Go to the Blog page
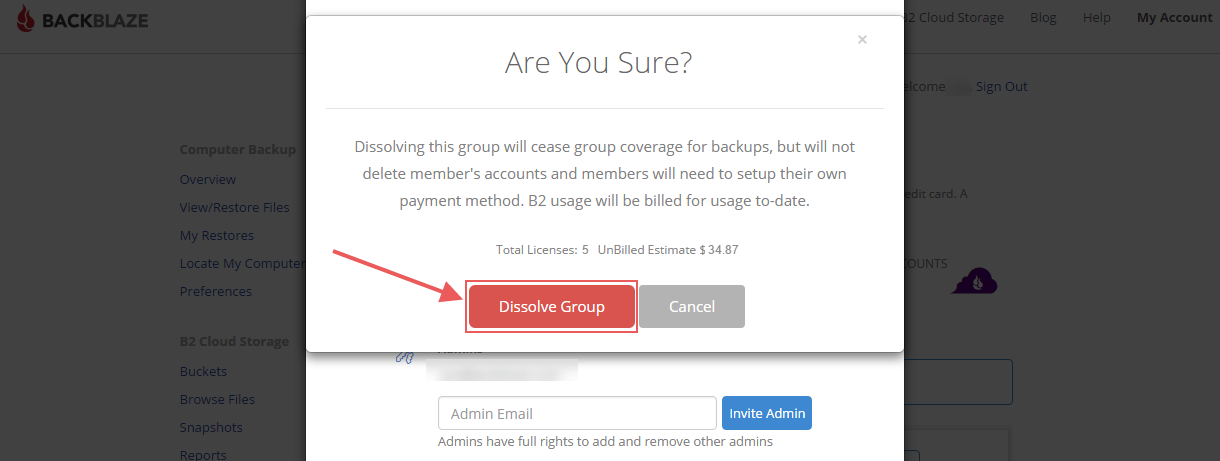This screenshot has width=1220, height=461. 1043,18
